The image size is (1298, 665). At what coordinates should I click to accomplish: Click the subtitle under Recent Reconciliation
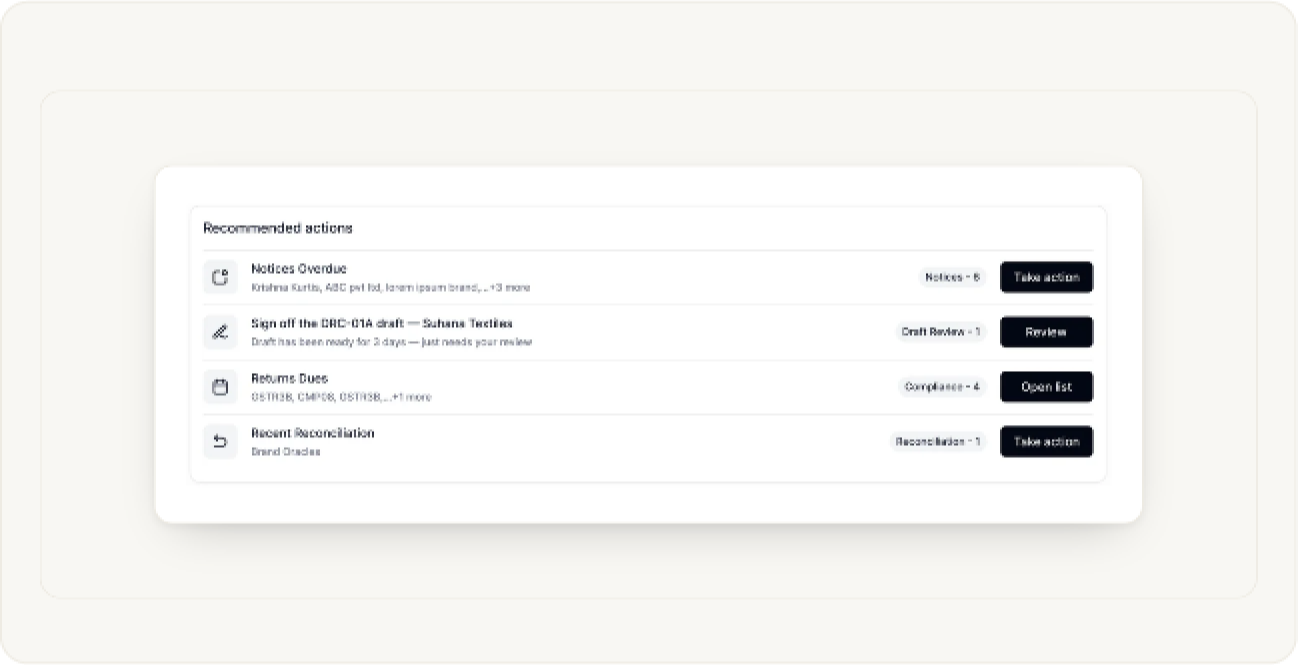pyautogui.click(x=286, y=452)
